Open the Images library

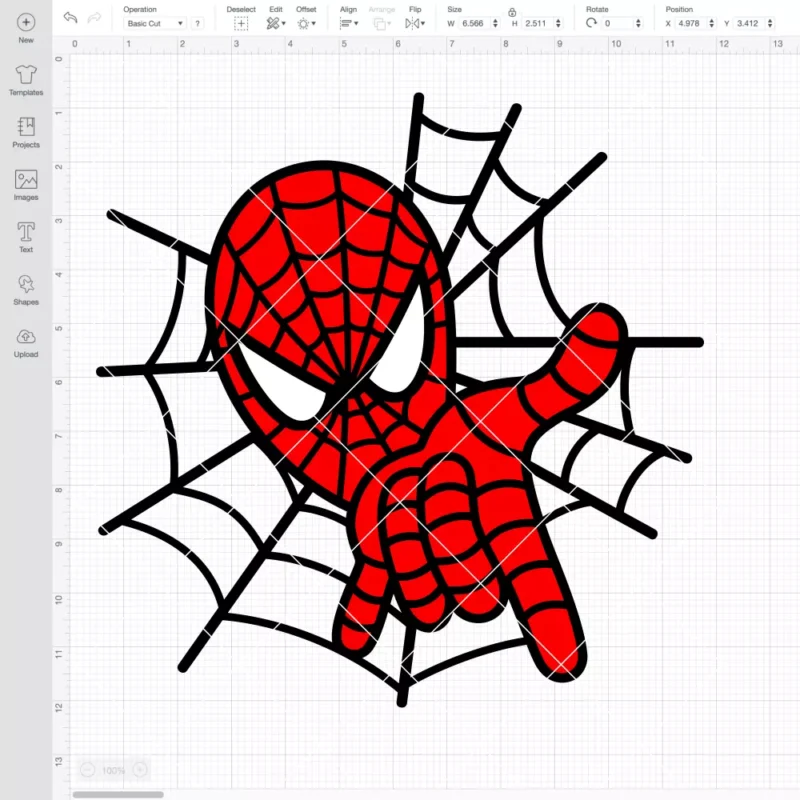26,185
